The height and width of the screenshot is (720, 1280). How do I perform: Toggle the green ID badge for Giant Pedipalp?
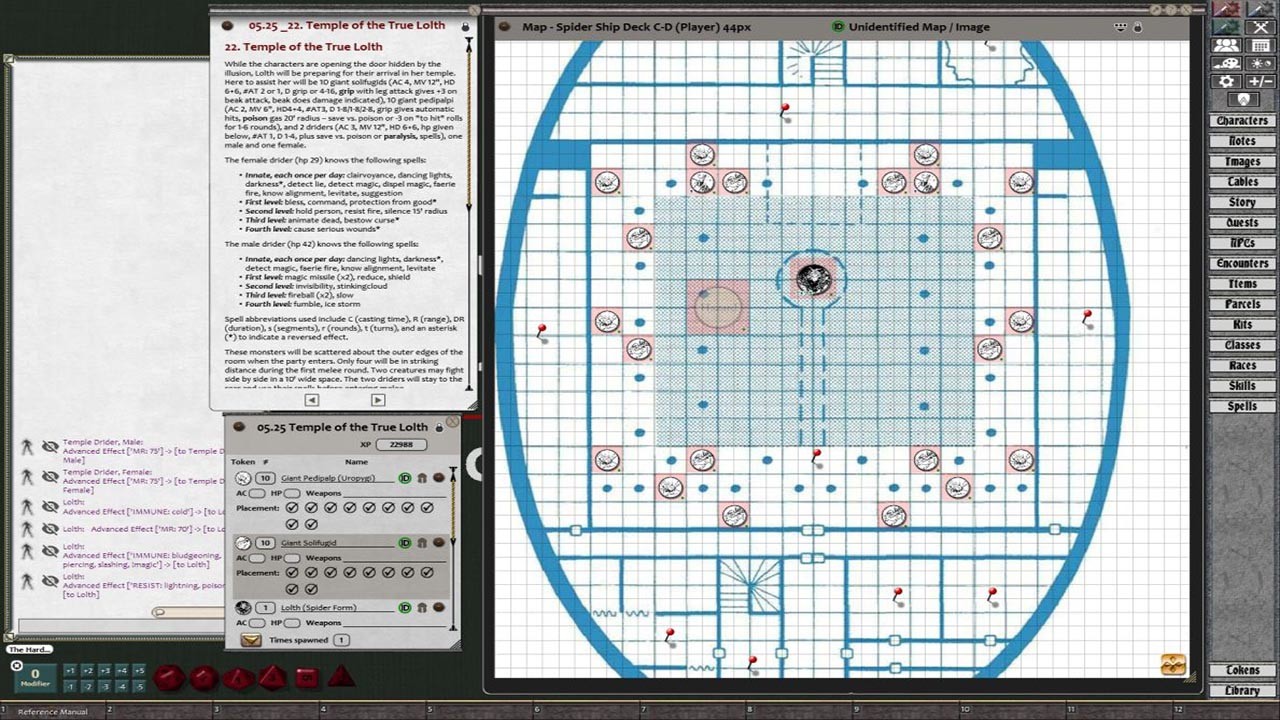[x=405, y=478]
